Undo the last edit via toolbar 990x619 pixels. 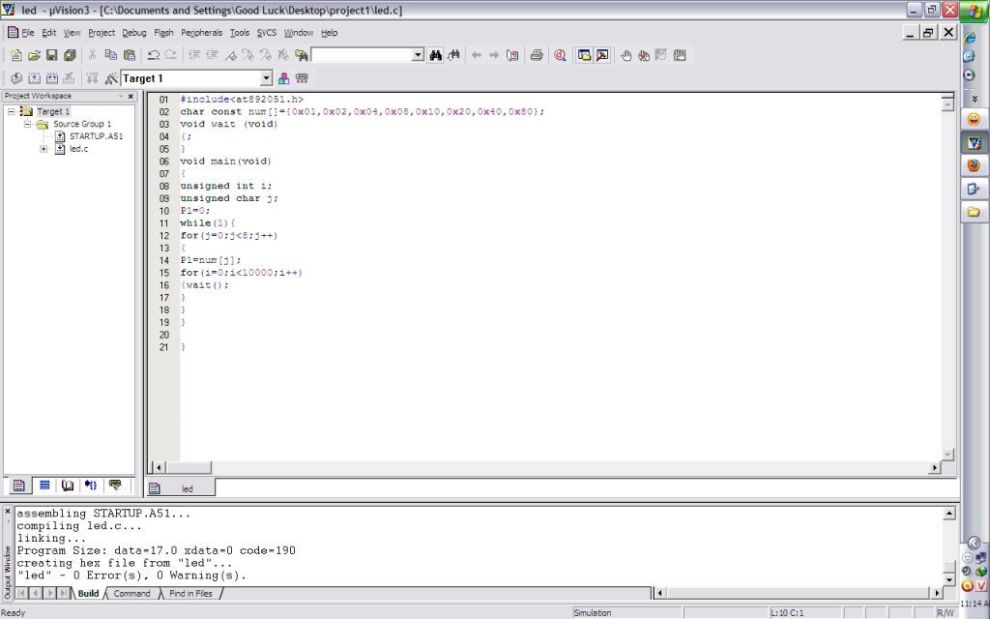point(153,56)
